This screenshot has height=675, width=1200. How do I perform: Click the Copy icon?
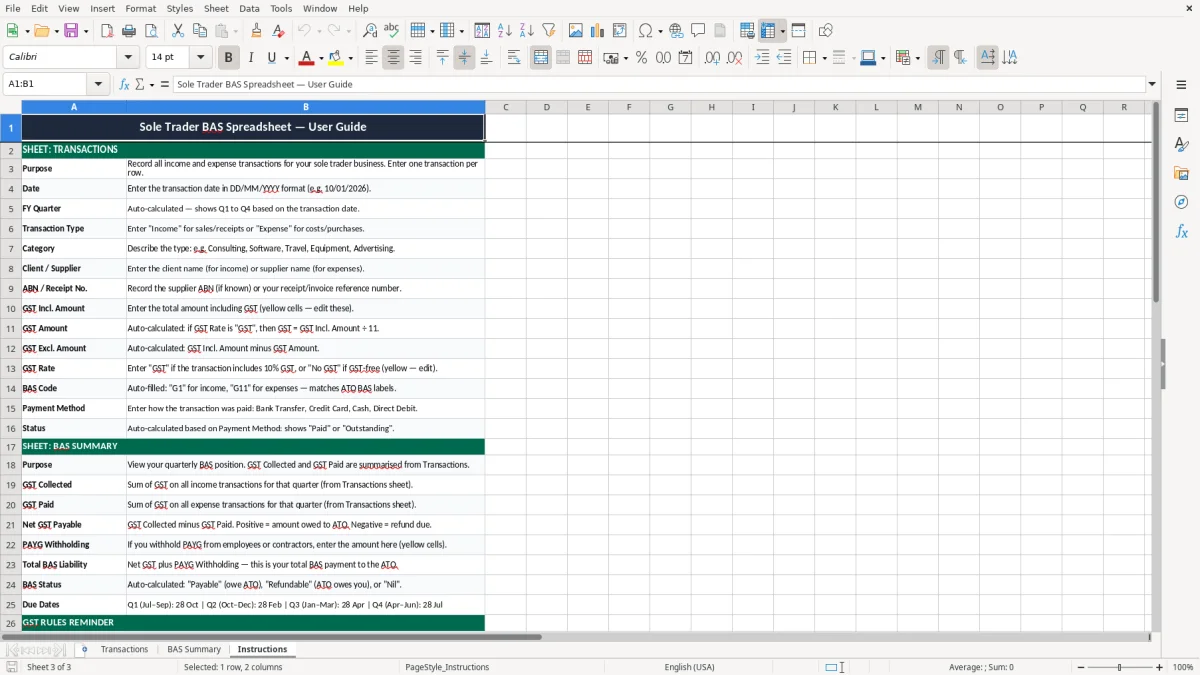click(x=199, y=31)
